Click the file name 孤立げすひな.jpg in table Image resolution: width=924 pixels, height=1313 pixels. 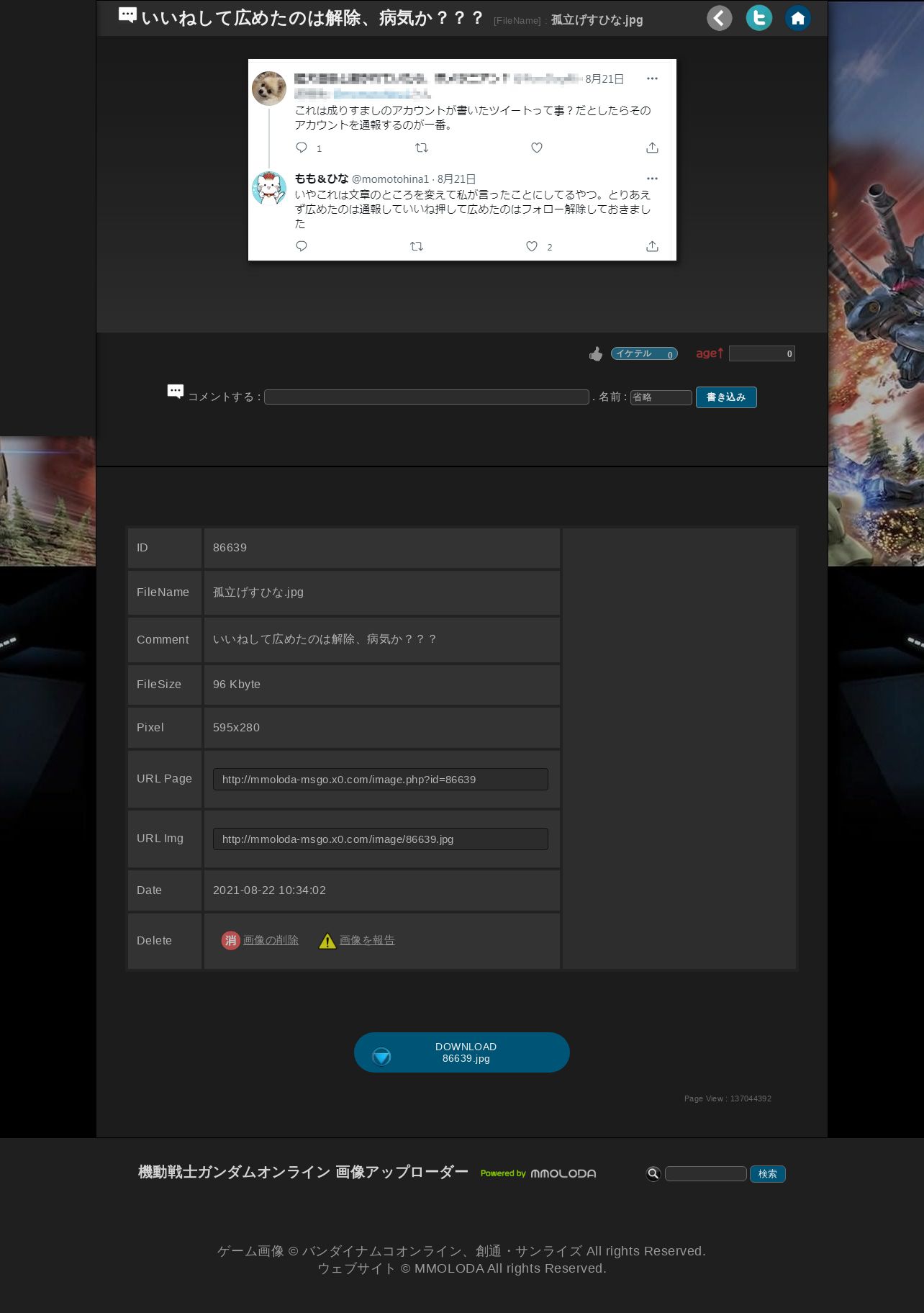tap(258, 592)
